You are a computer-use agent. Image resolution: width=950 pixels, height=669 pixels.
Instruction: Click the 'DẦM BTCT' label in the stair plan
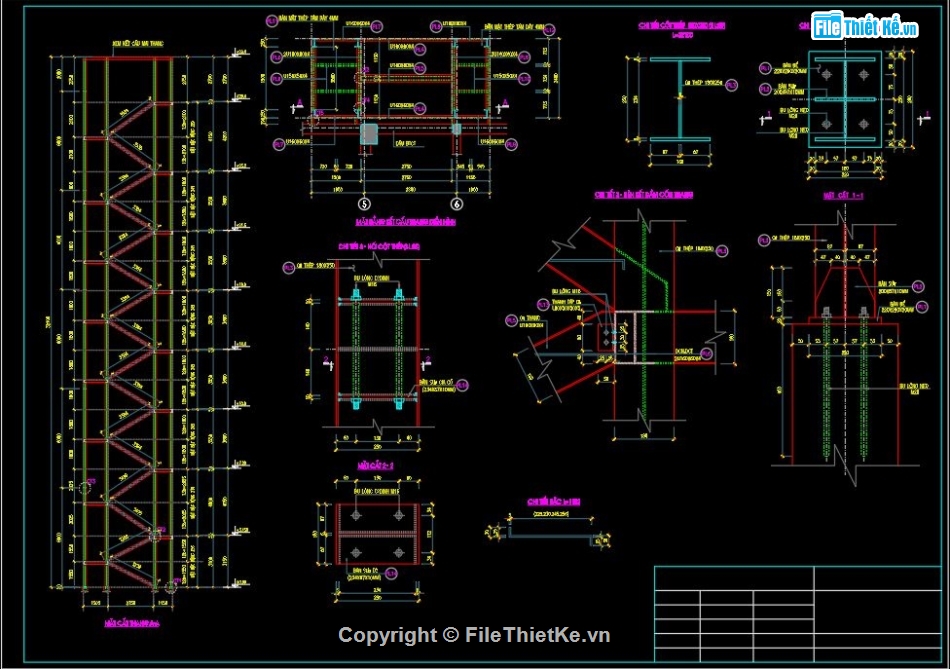tap(405, 144)
